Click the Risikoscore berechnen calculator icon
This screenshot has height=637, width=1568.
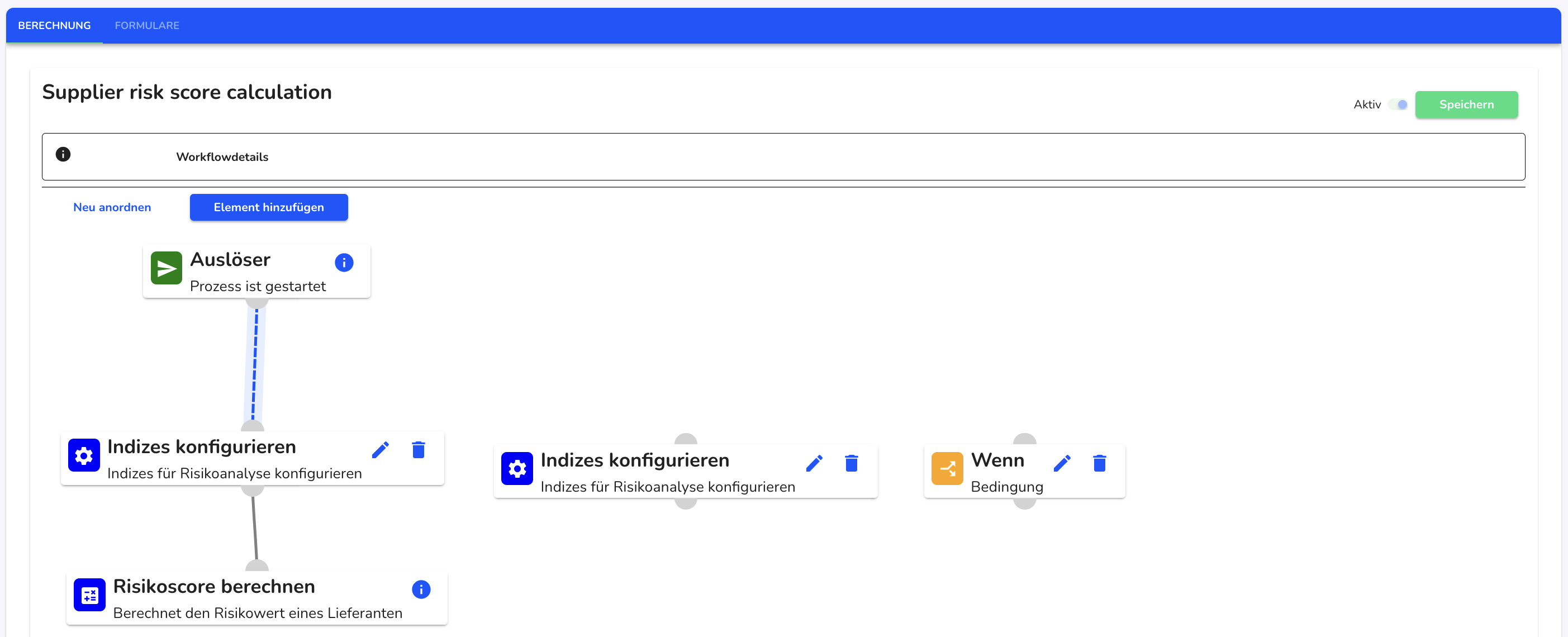[89, 595]
